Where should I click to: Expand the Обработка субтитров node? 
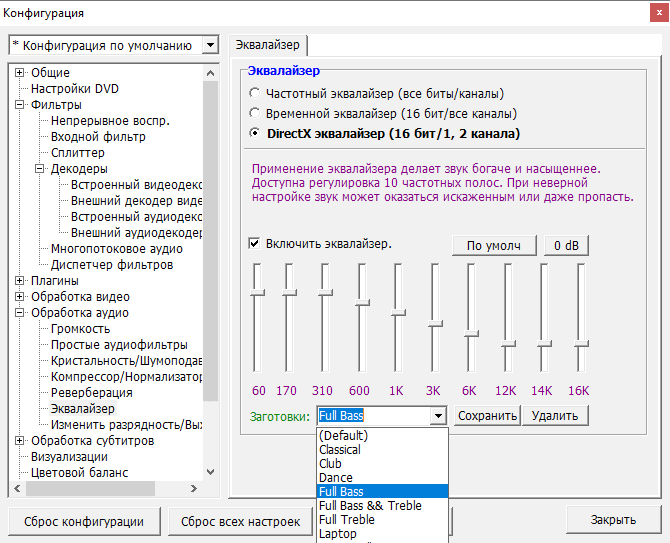pos(19,440)
